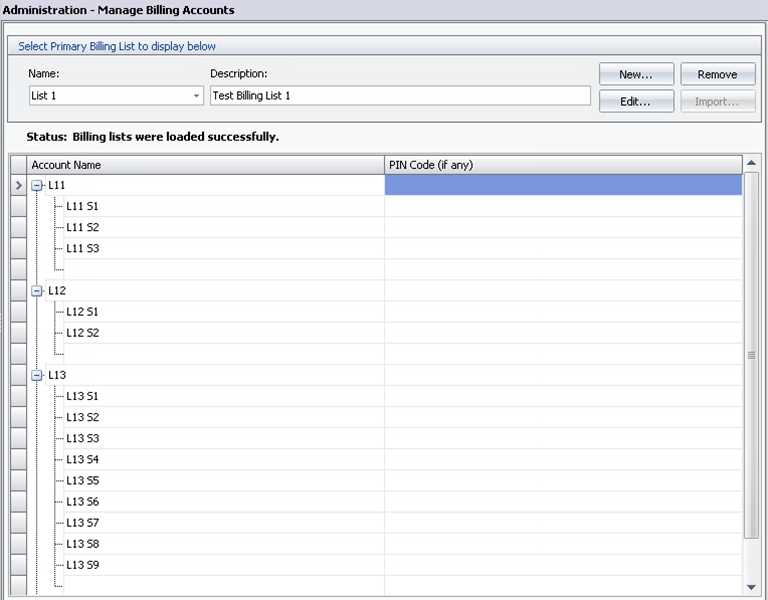Click the highlighted PIN Code cell for L11
Viewport: 768px width, 600px height.
[563, 186]
